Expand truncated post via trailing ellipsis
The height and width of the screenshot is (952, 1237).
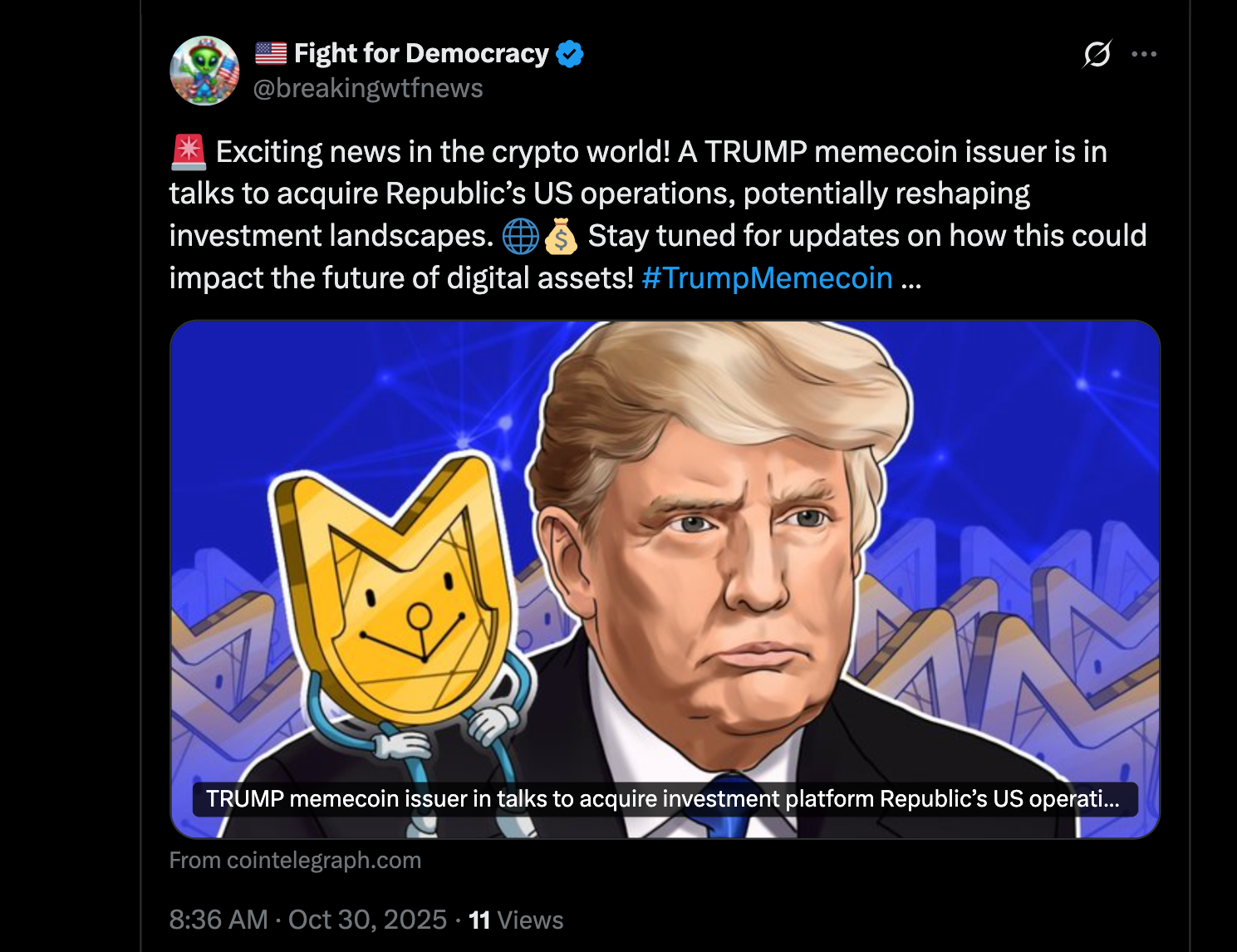(911, 280)
